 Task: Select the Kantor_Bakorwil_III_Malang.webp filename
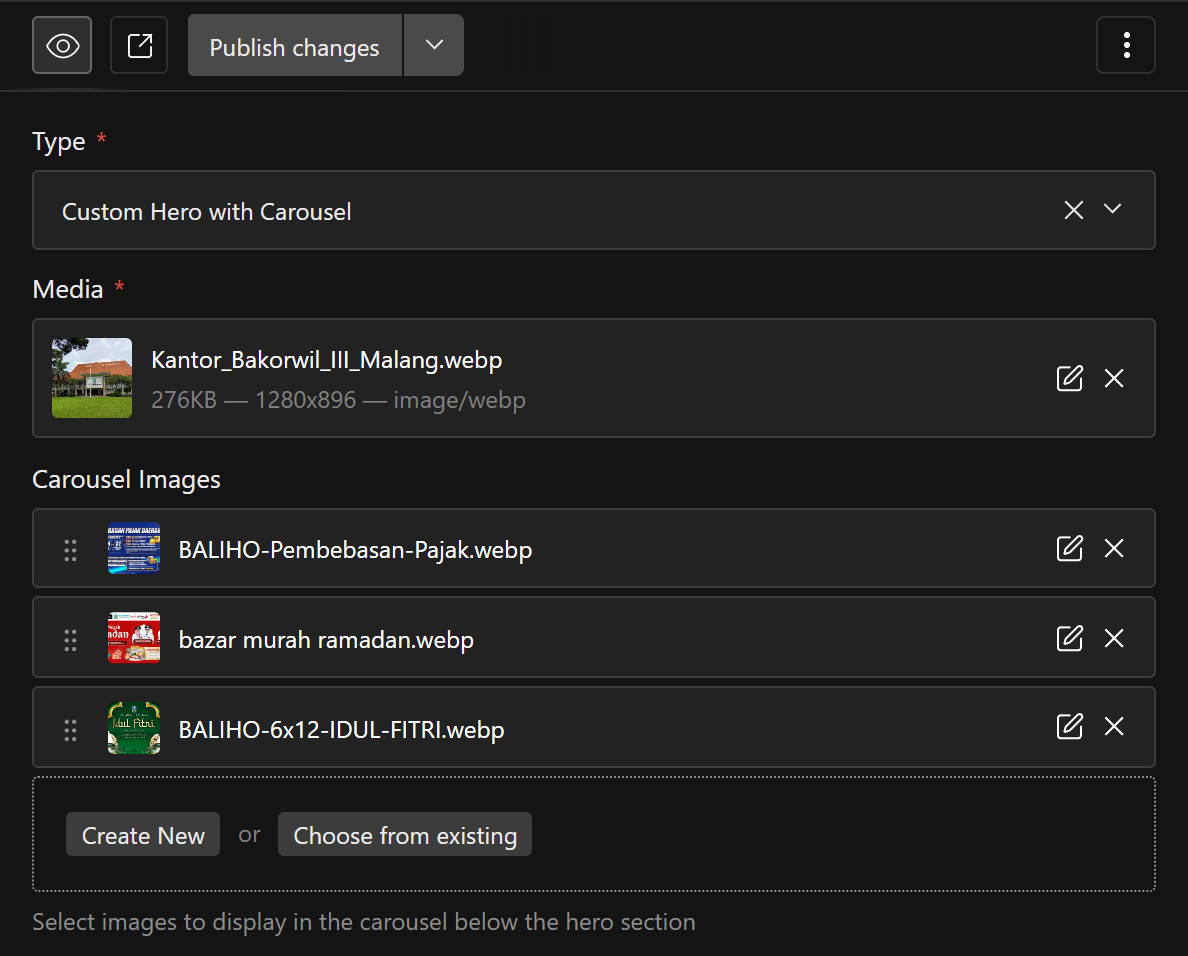(x=327, y=360)
